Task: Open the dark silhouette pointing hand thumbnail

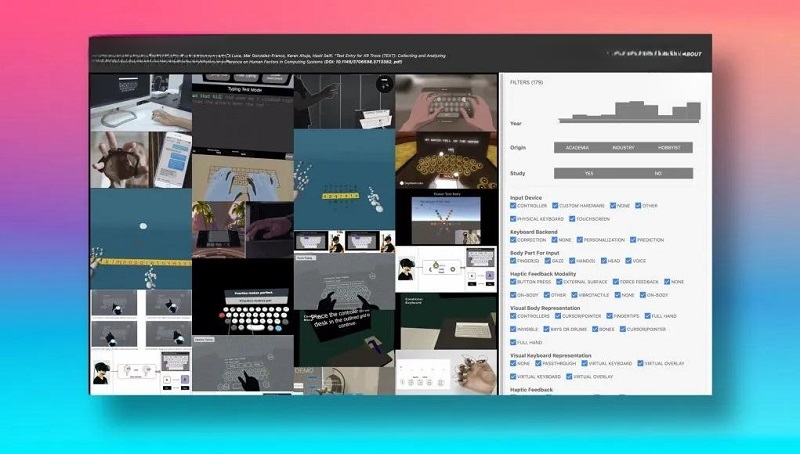Action: pyautogui.click(x=344, y=101)
